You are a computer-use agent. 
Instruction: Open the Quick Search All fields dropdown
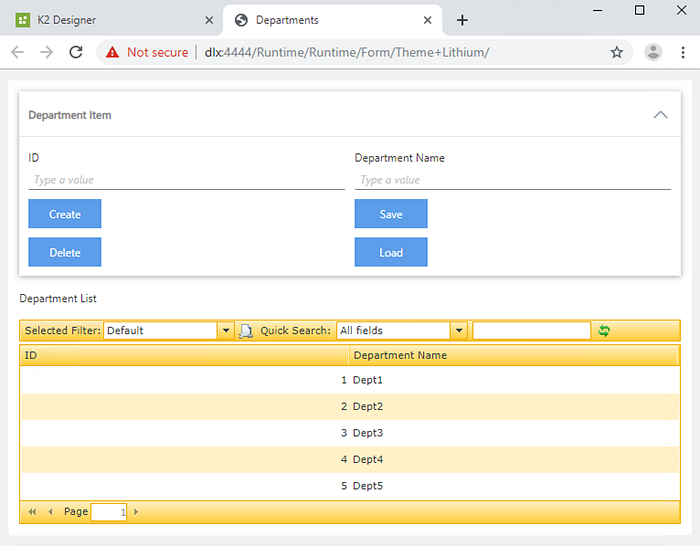(459, 331)
